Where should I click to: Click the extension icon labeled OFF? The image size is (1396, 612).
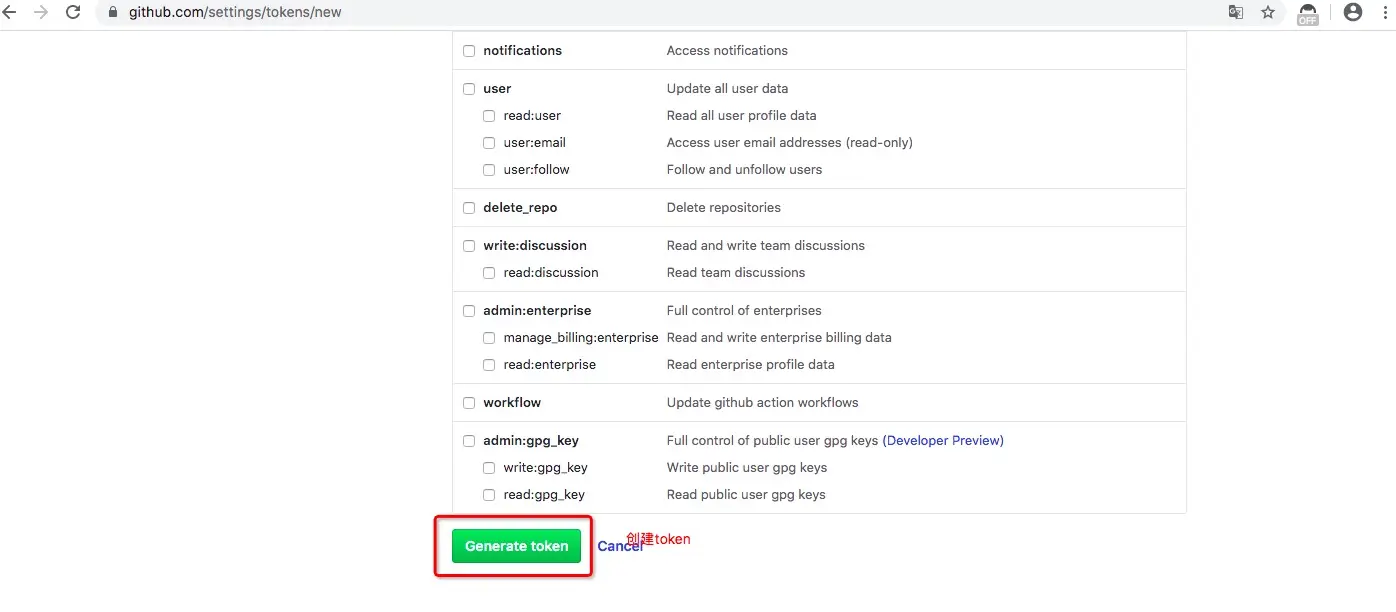point(1307,13)
